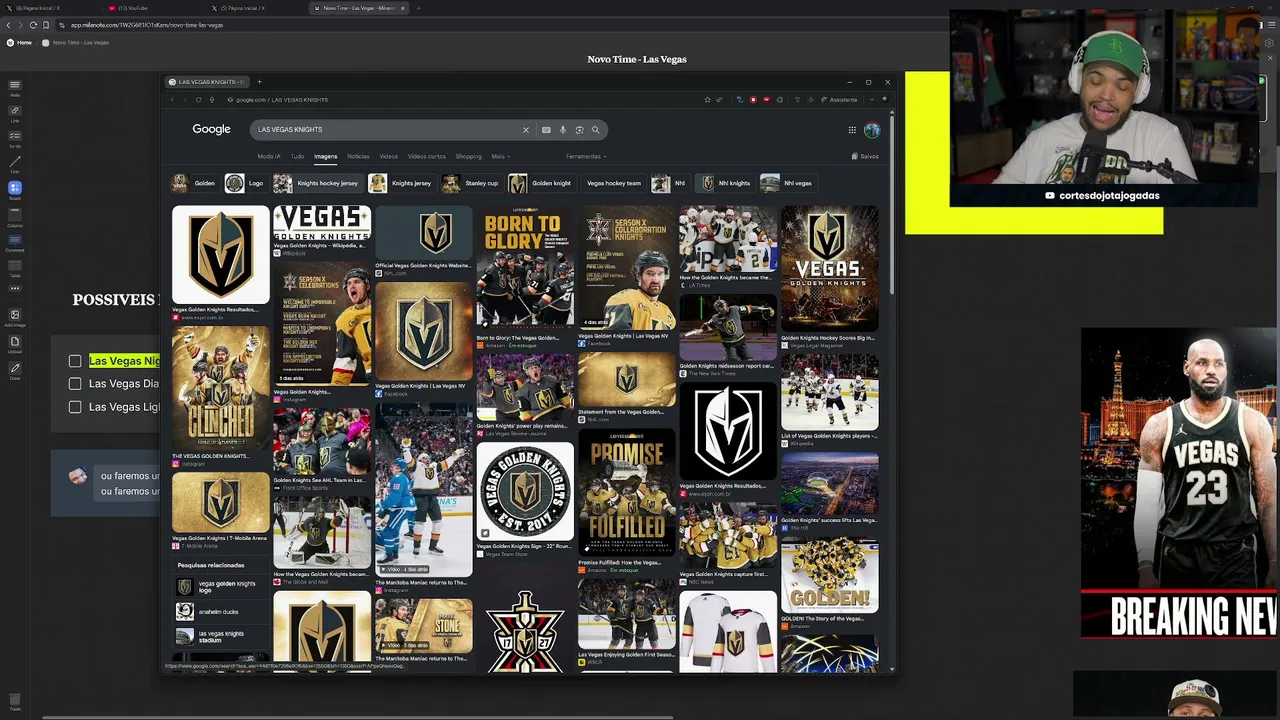Filter images by Nhl knights chip

coord(726,183)
